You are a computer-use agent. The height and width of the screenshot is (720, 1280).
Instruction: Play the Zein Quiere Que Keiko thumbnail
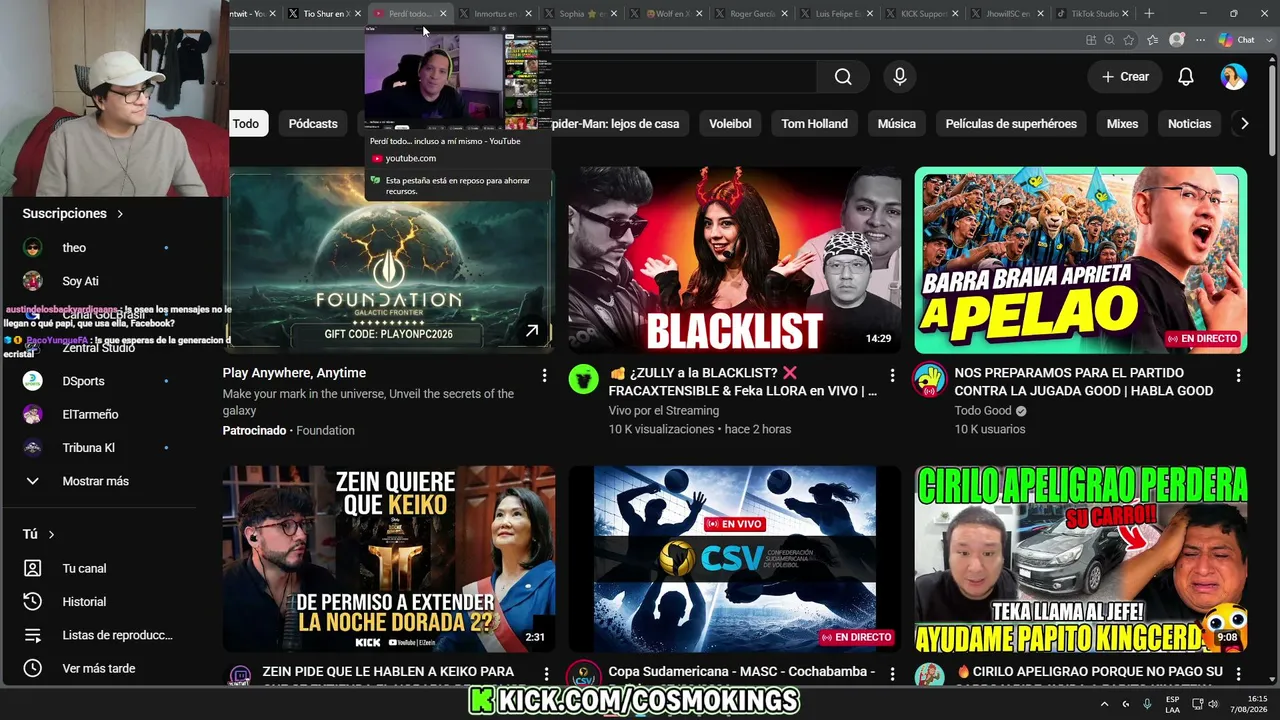click(x=389, y=559)
